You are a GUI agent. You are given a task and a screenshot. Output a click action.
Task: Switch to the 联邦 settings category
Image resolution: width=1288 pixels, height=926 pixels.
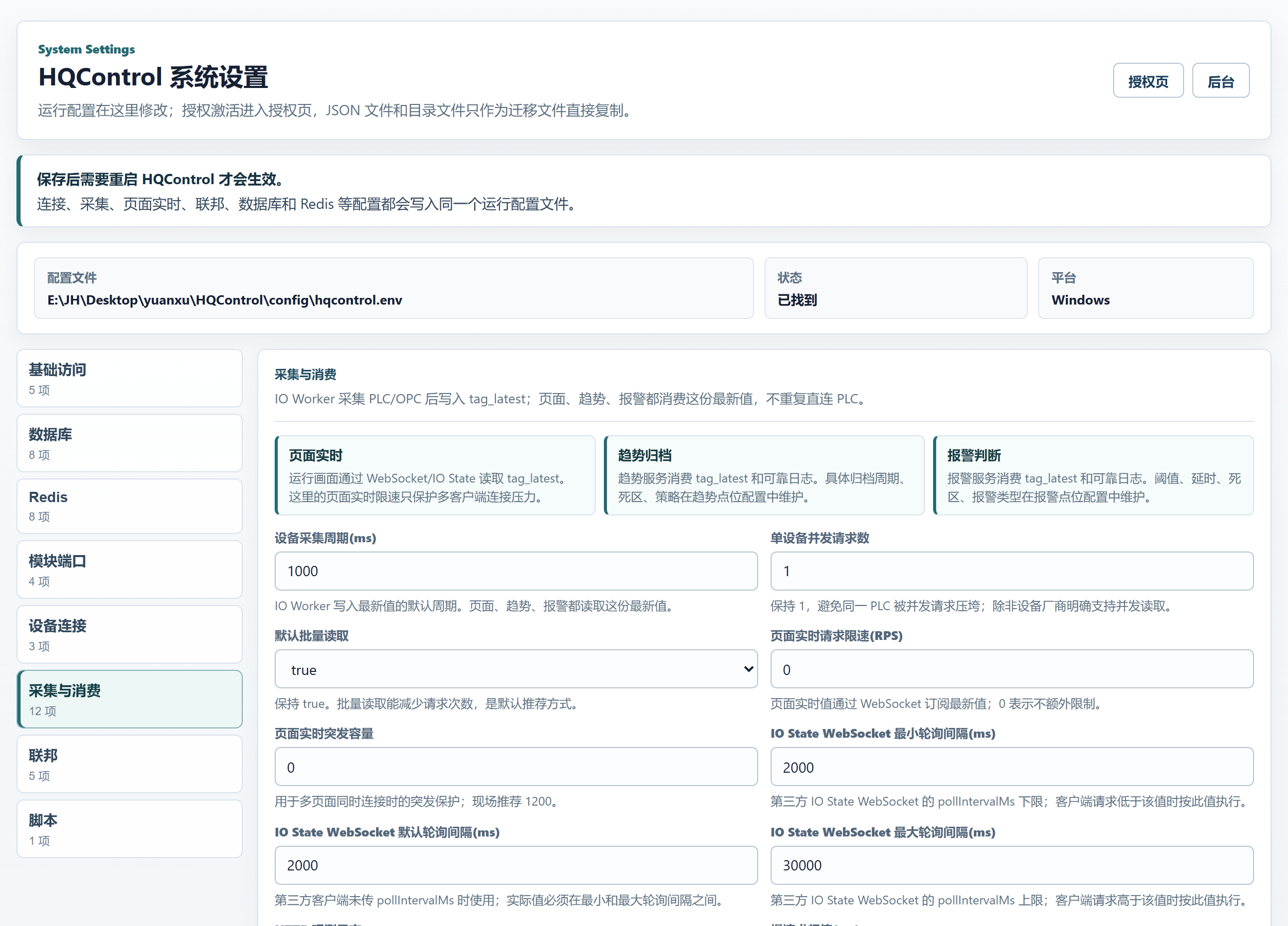(x=130, y=764)
